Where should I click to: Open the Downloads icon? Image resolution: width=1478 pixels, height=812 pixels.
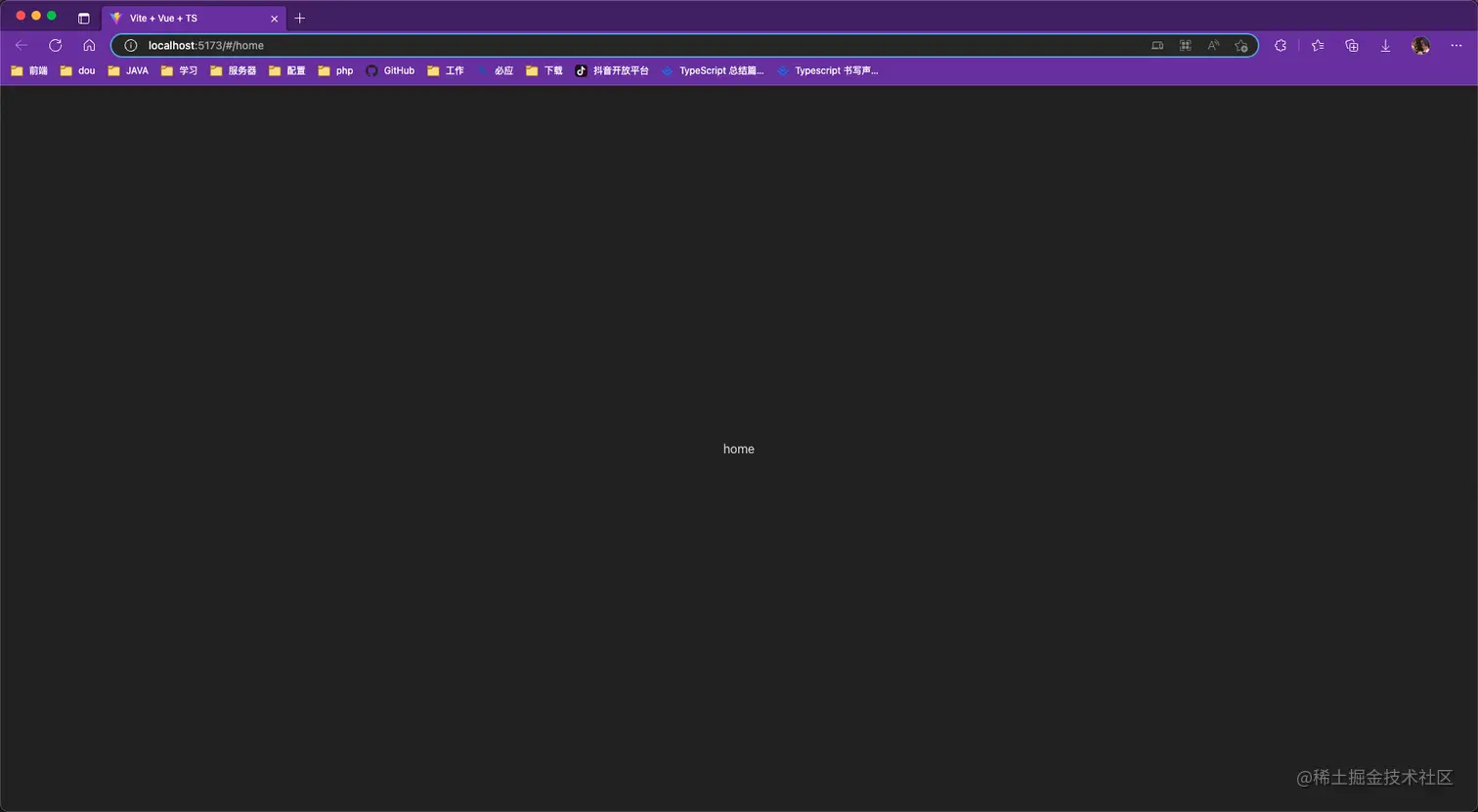tap(1385, 45)
